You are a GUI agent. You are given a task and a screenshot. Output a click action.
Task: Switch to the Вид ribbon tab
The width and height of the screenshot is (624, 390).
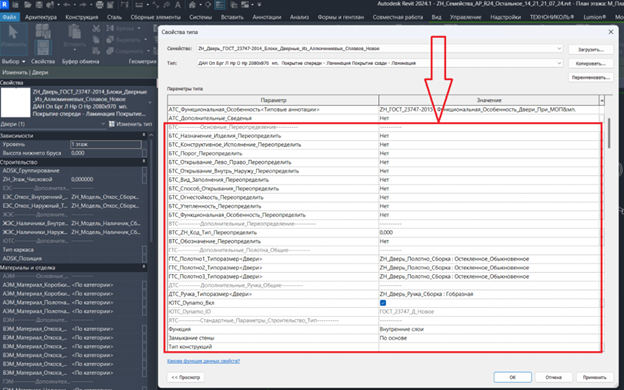(437, 17)
